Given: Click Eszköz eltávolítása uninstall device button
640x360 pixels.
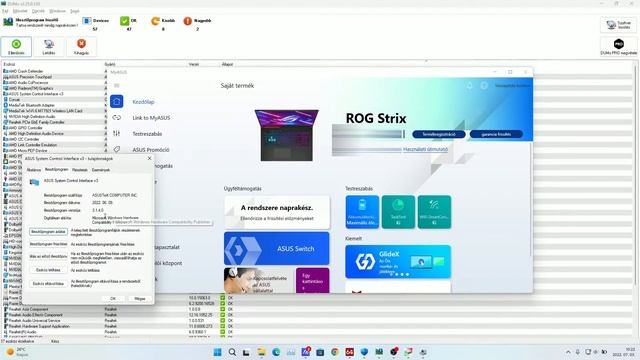Looking at the screenshot, I should point(48,283).
